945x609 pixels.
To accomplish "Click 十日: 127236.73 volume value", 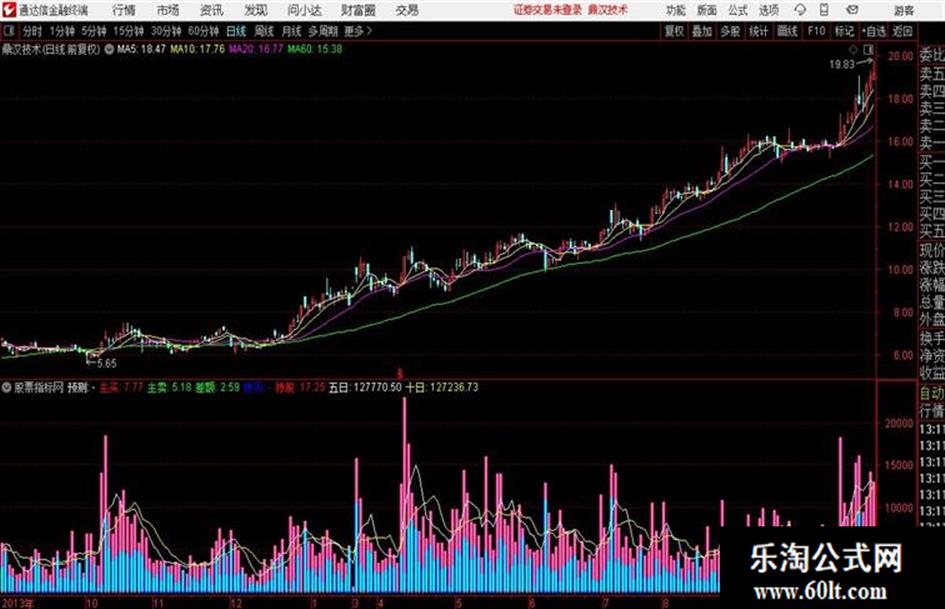I will (442, 387).
